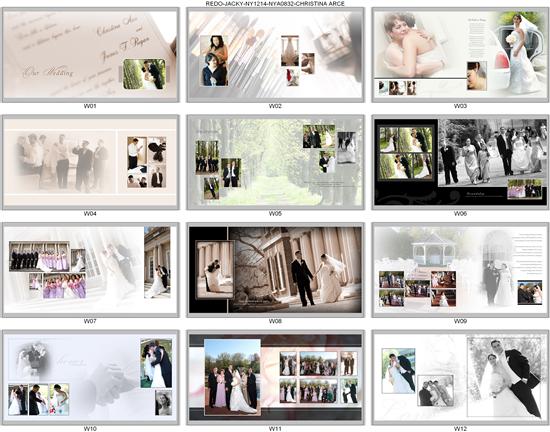Click the REDO-JACKY-NY1214 title text
550x432 pixels.
[275, 4]
